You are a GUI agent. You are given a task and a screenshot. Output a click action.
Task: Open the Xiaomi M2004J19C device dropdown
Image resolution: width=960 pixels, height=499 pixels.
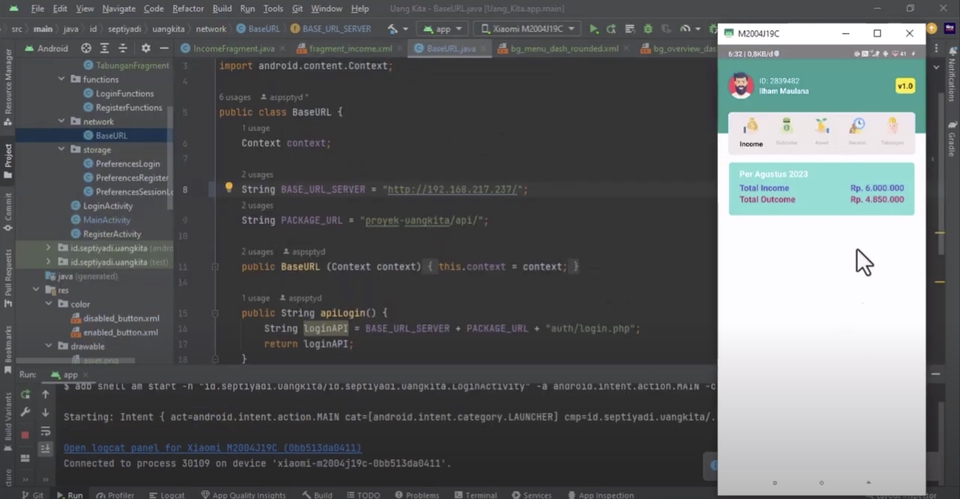coord(528,29)
